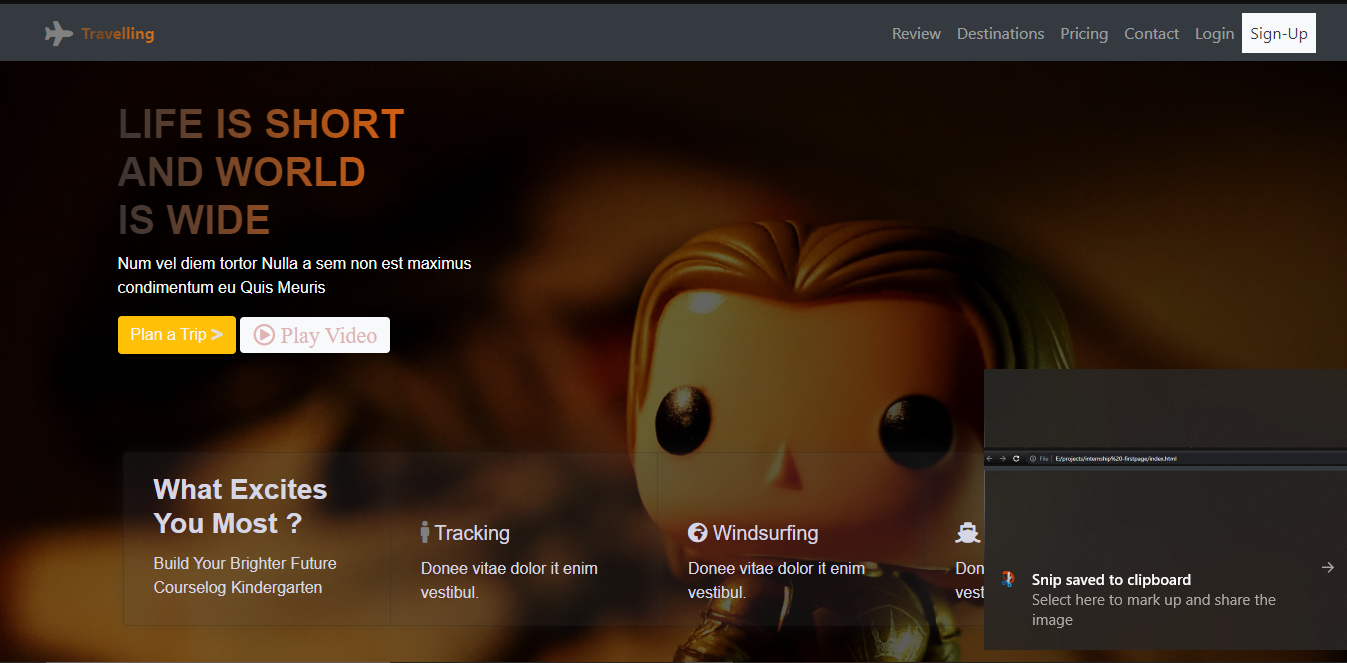
Task: Click the Snip & Sketch scissors notification icon
Action: [x=1006, y=579]
